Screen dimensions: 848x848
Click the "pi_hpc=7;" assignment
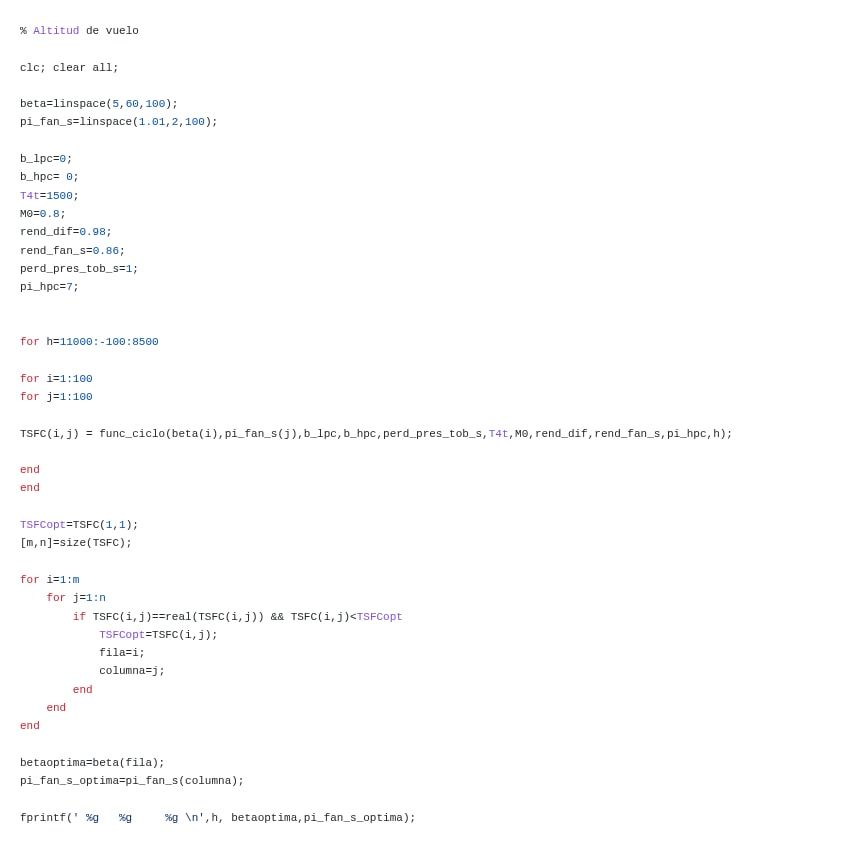click(x=49, y=287)
